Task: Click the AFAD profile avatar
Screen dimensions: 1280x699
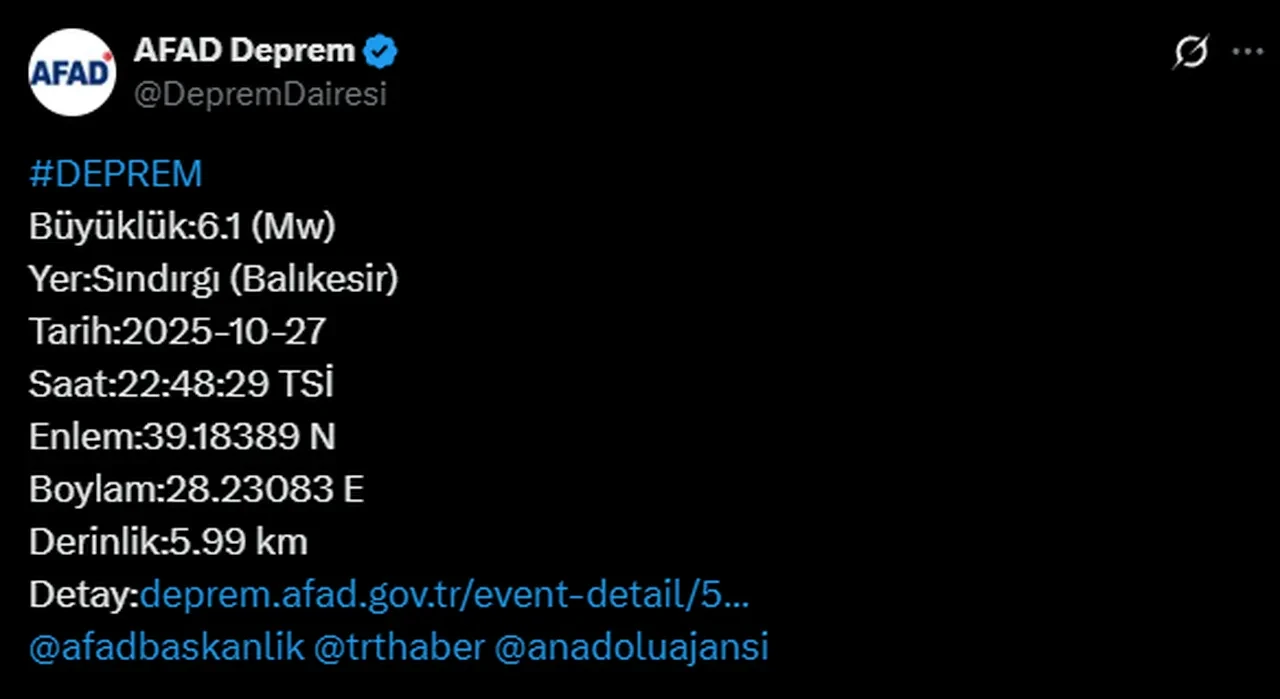Action: tap(72, 72)
